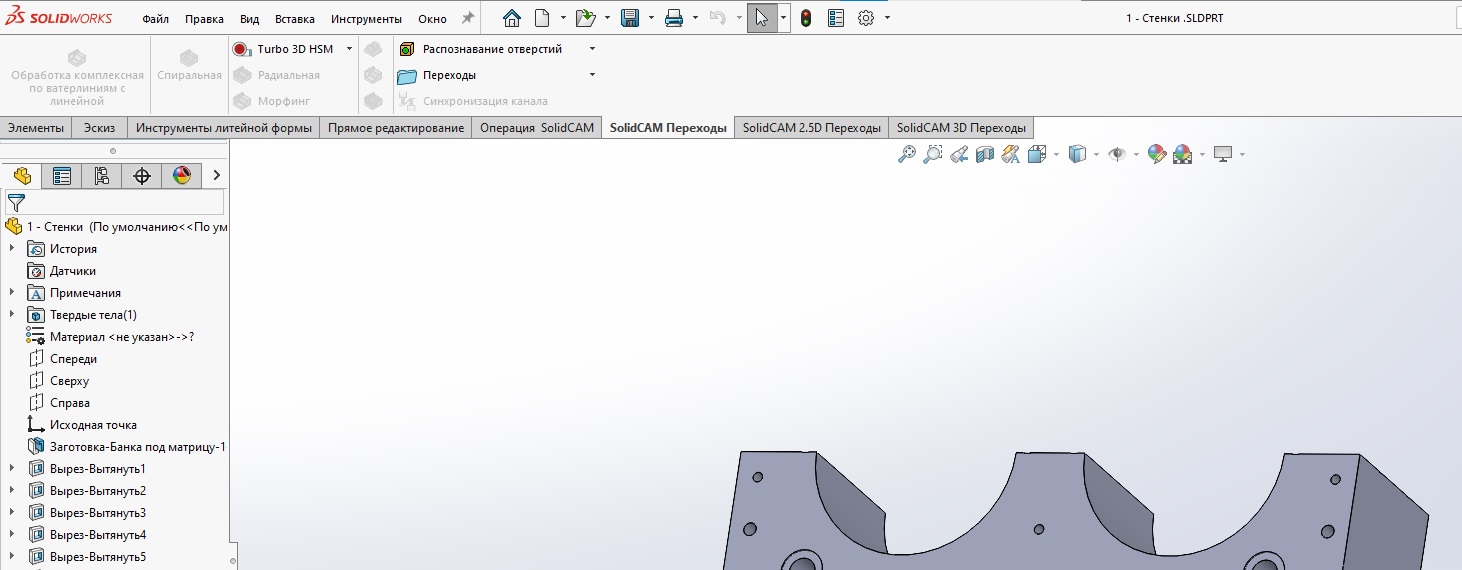
Task: Switch to Прямое редактирование tab
Action: coord(396,128)
